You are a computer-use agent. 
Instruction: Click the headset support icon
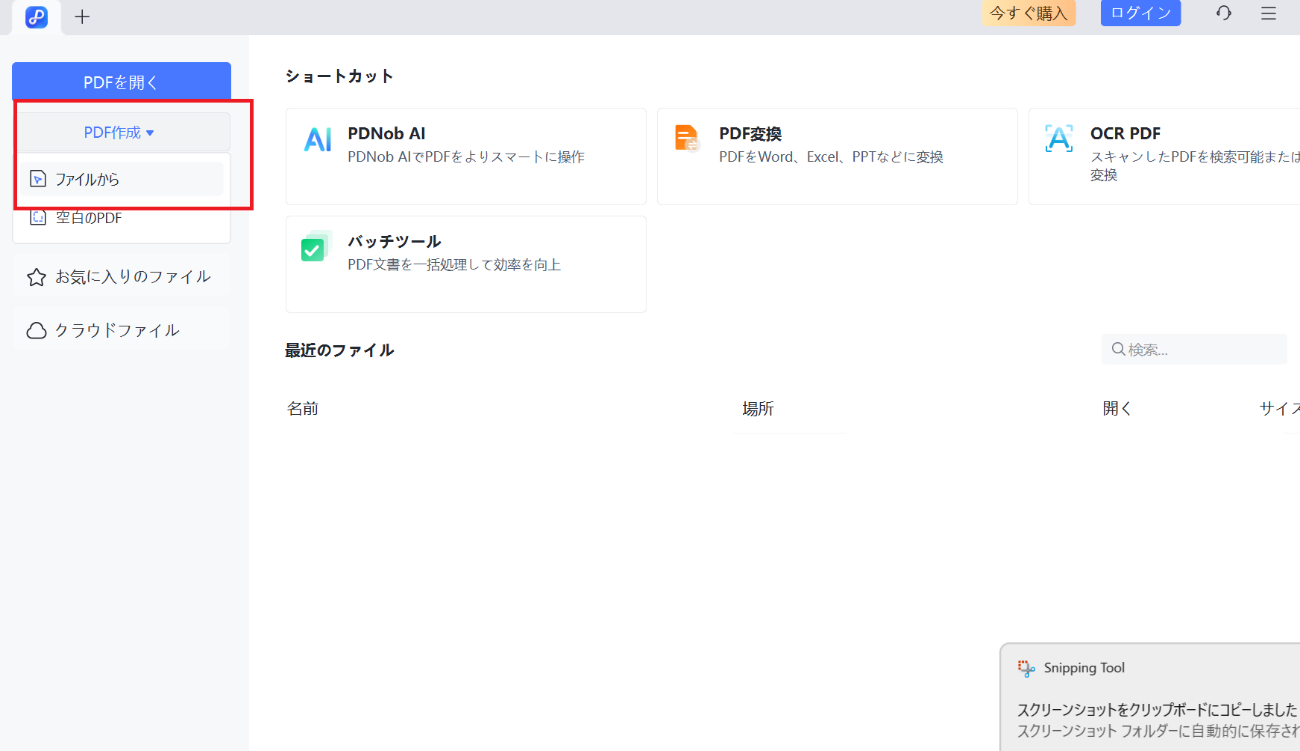tap(1223, 13)
